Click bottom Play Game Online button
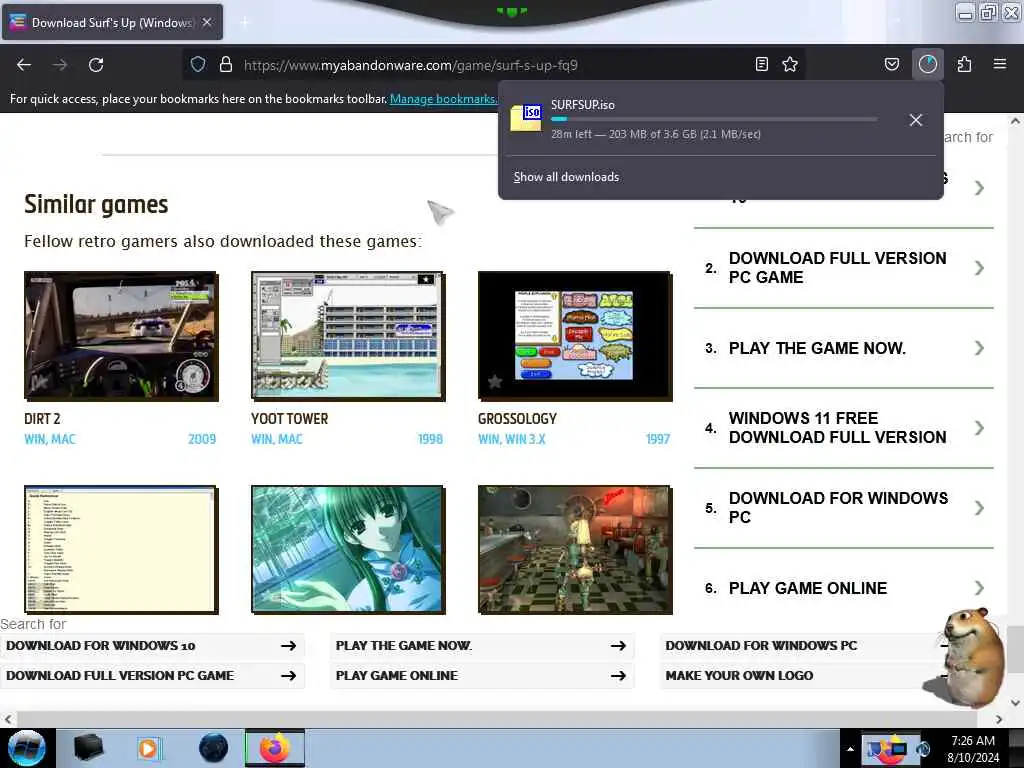 [482, 676]
